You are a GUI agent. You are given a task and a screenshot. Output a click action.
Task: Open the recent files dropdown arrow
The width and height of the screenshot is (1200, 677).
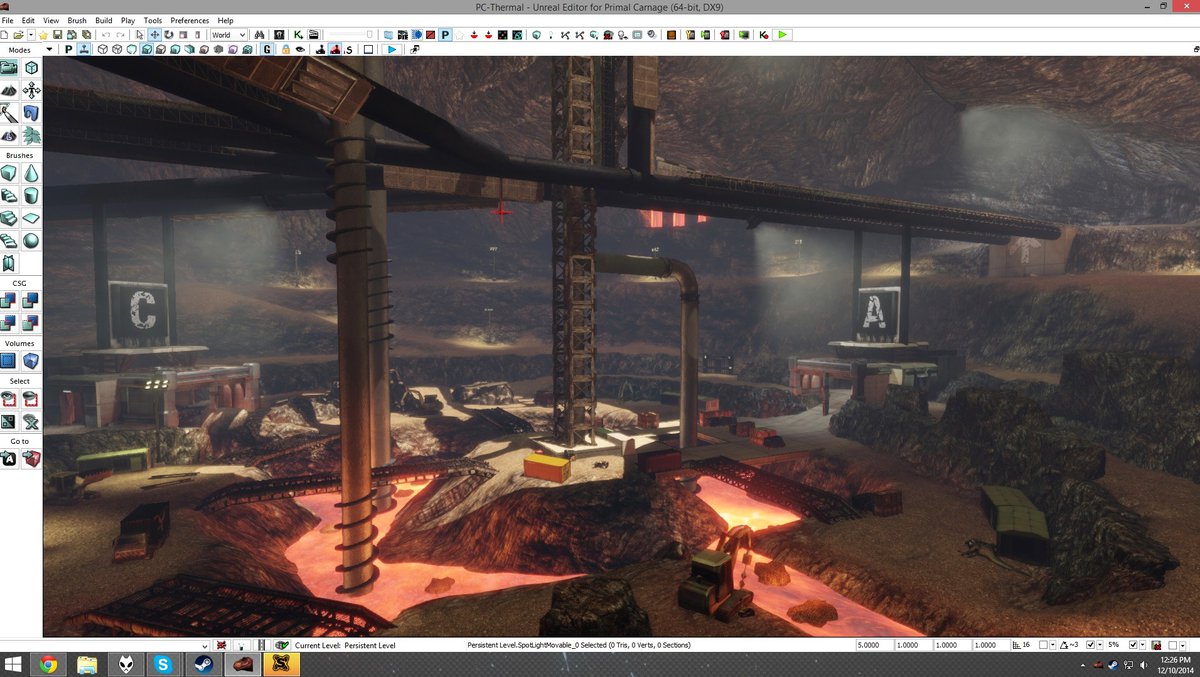(31, 35)
